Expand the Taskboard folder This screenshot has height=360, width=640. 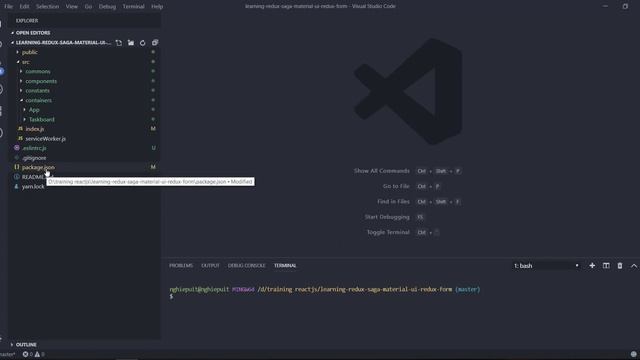(41, 120)
